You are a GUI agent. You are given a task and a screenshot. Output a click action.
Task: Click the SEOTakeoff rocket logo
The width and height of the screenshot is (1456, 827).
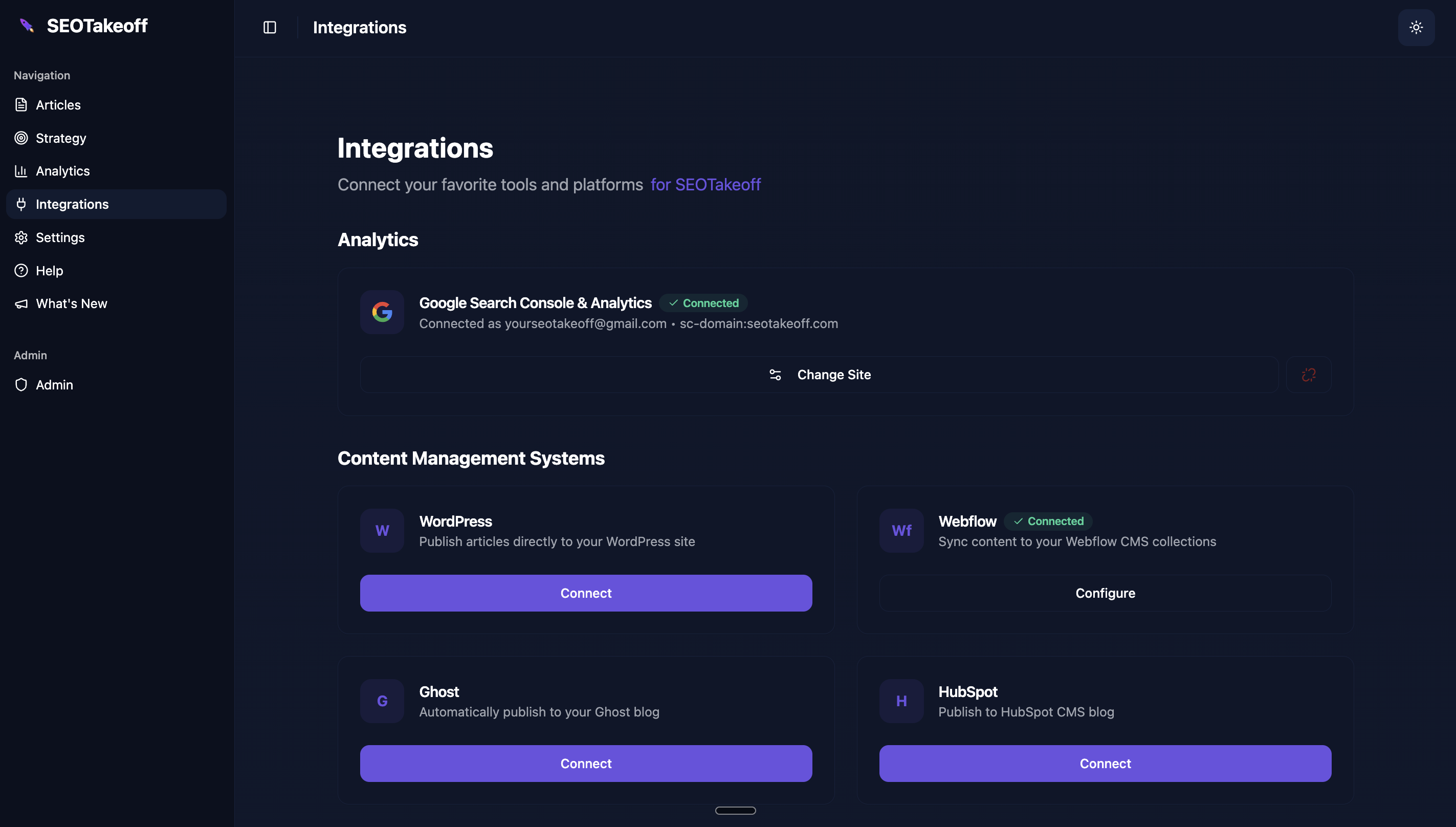tap(27, 26)
